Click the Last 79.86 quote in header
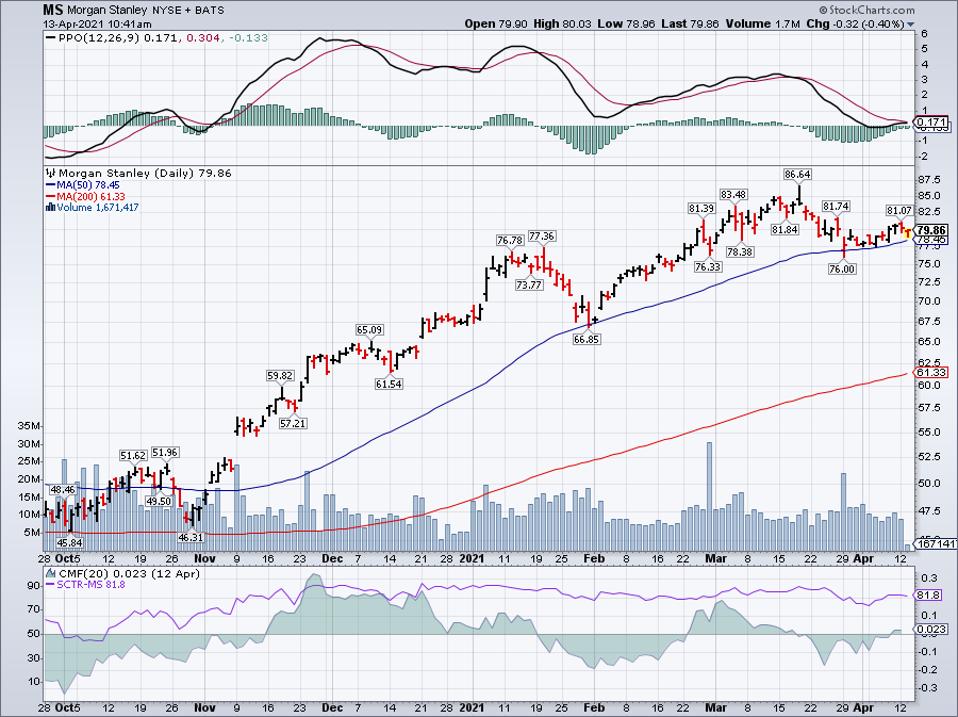This screenshot has width=958, height=717. (x=690, y=24)
